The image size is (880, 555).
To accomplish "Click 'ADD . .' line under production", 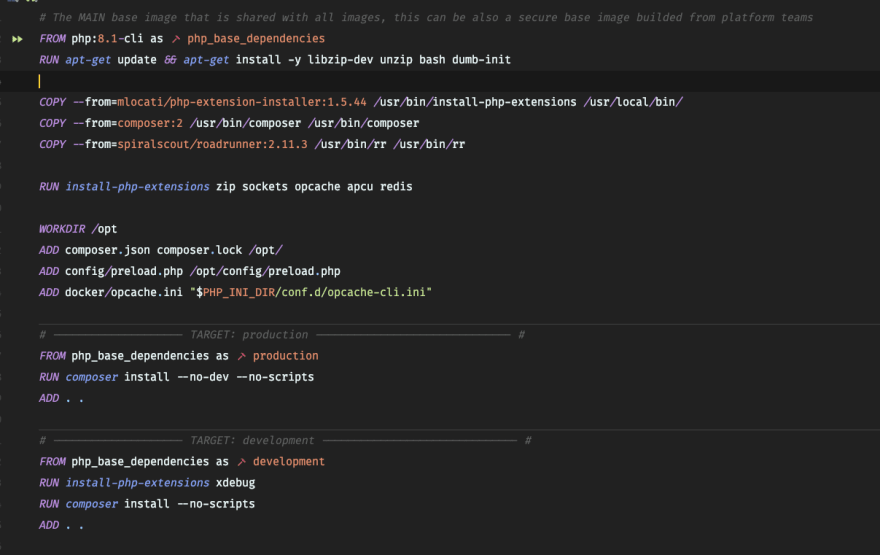I will point(61,398).
